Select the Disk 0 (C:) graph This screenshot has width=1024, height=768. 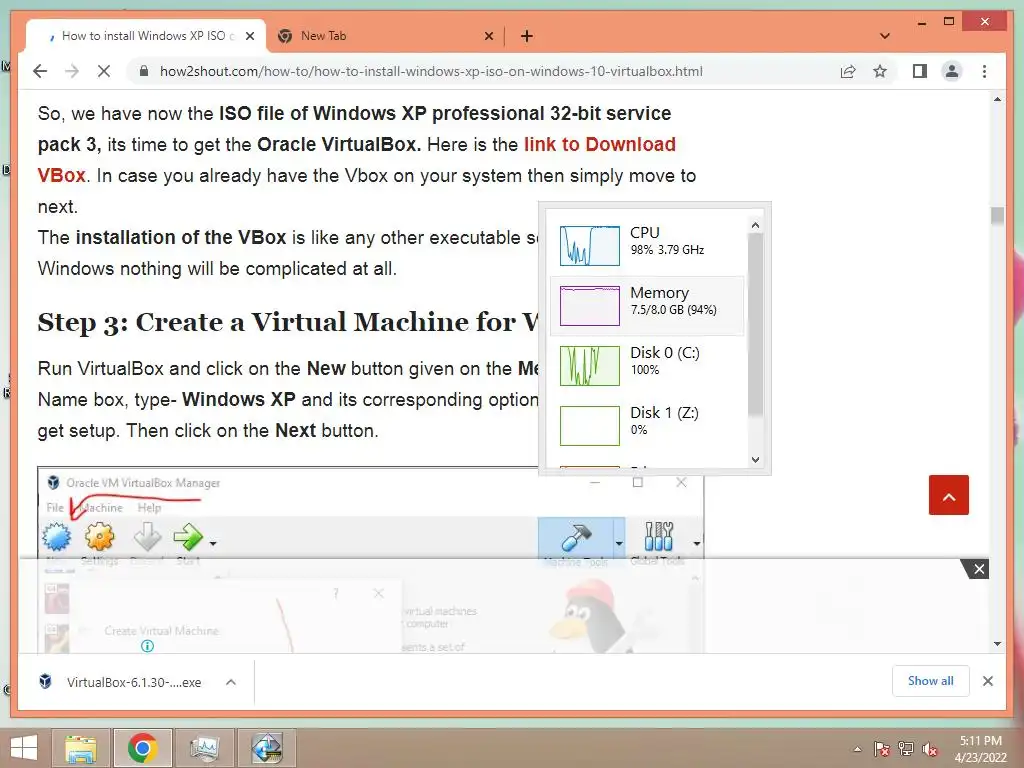point(590,366)
